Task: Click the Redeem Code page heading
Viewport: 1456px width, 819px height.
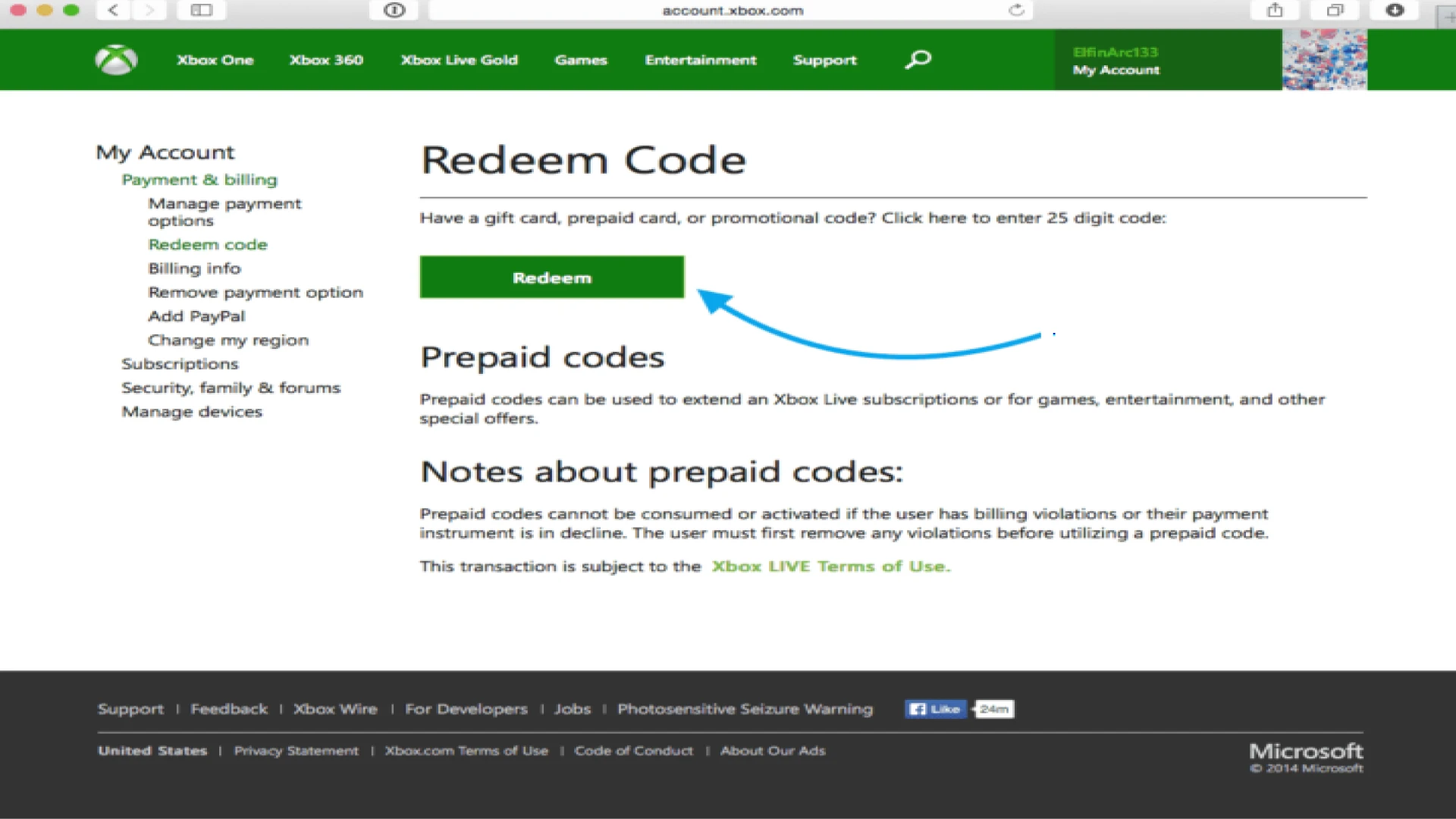Action: tap(584, 160)
